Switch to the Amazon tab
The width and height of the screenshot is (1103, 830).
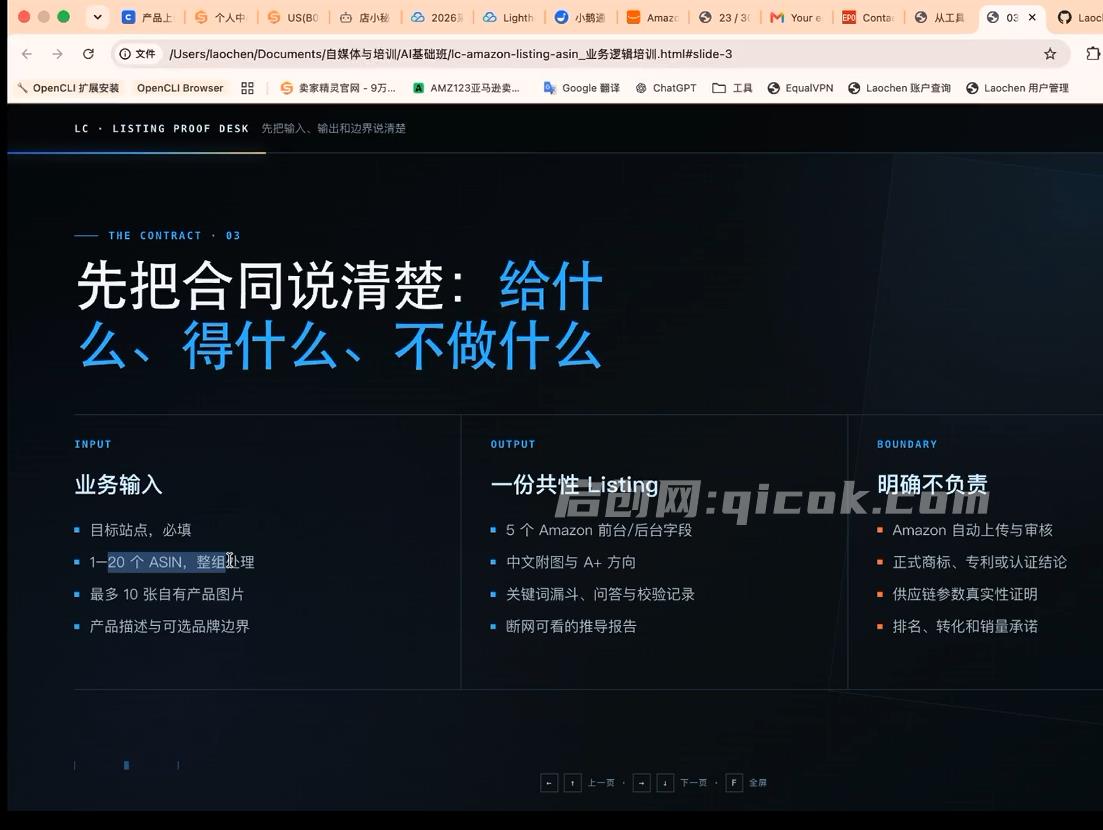tap(653, 18)
